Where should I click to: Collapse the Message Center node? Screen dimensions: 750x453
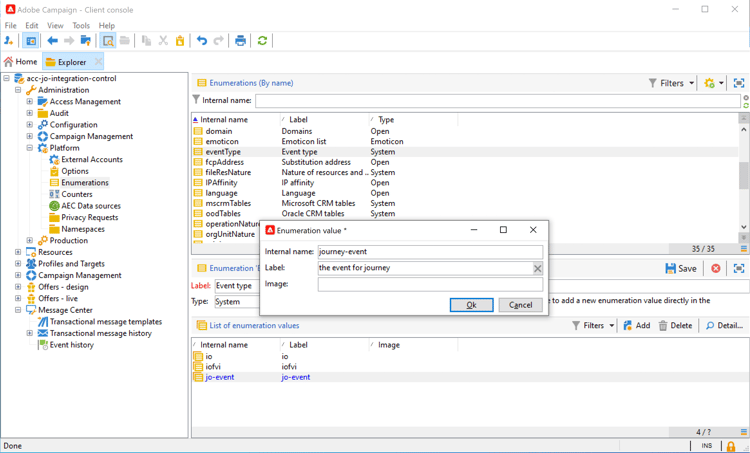pos(18,310)
